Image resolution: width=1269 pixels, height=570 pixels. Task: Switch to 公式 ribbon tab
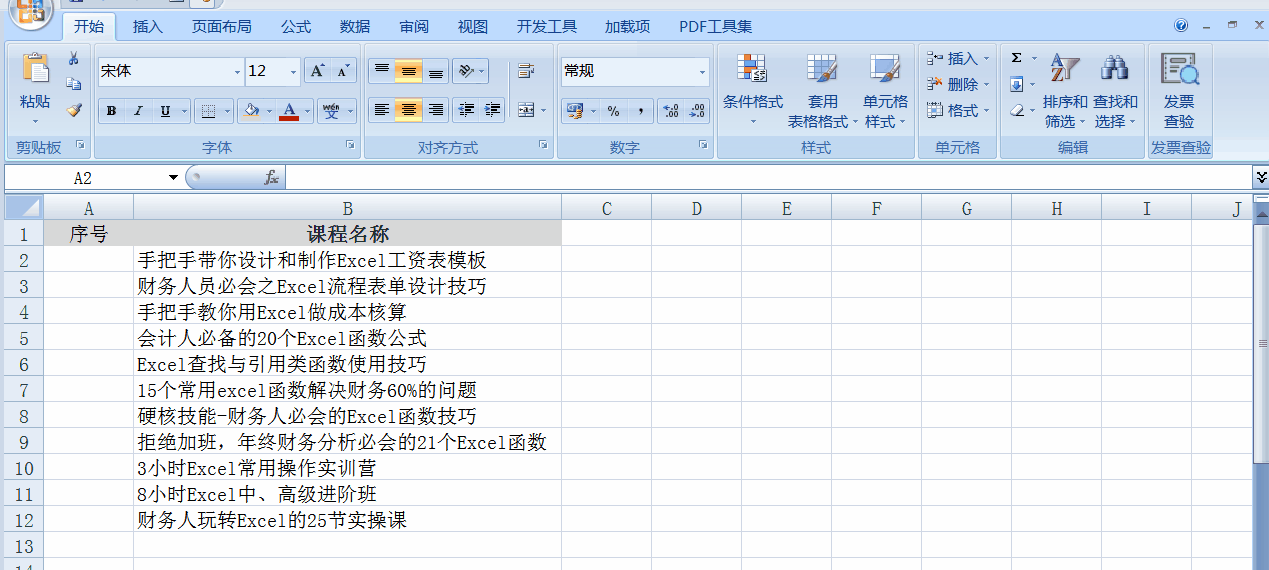(x=296, y=26)
